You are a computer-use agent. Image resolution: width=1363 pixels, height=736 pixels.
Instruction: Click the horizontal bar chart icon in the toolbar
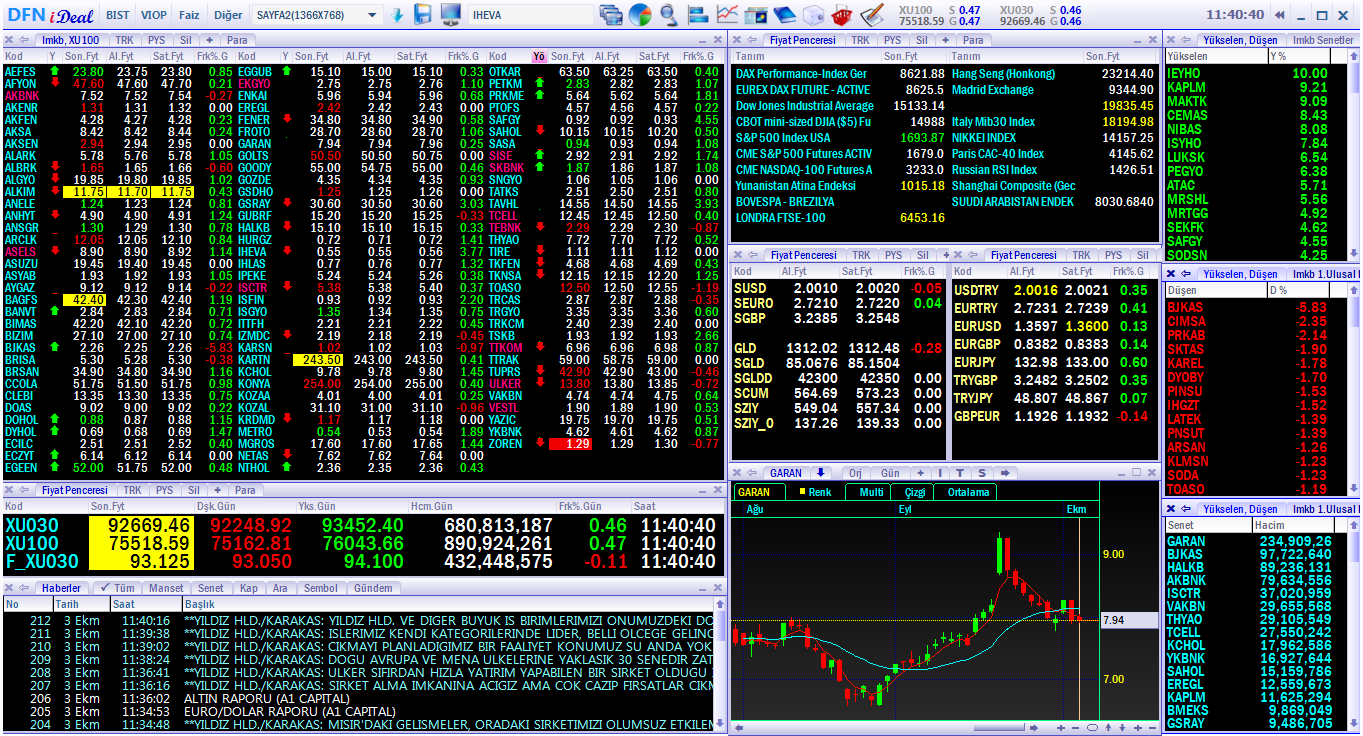click(700, 15)
